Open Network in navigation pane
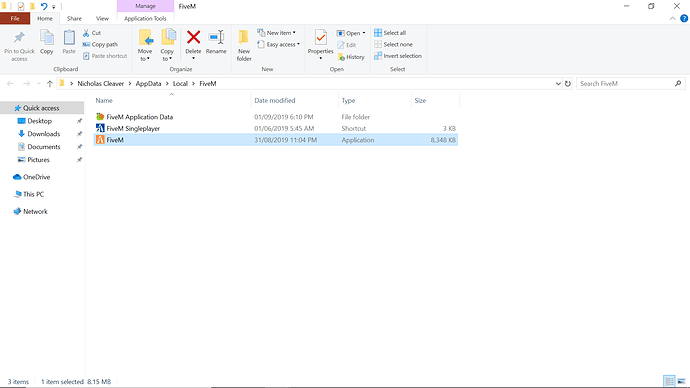Screen dimensions: 690x388 (x=35, y=212)
